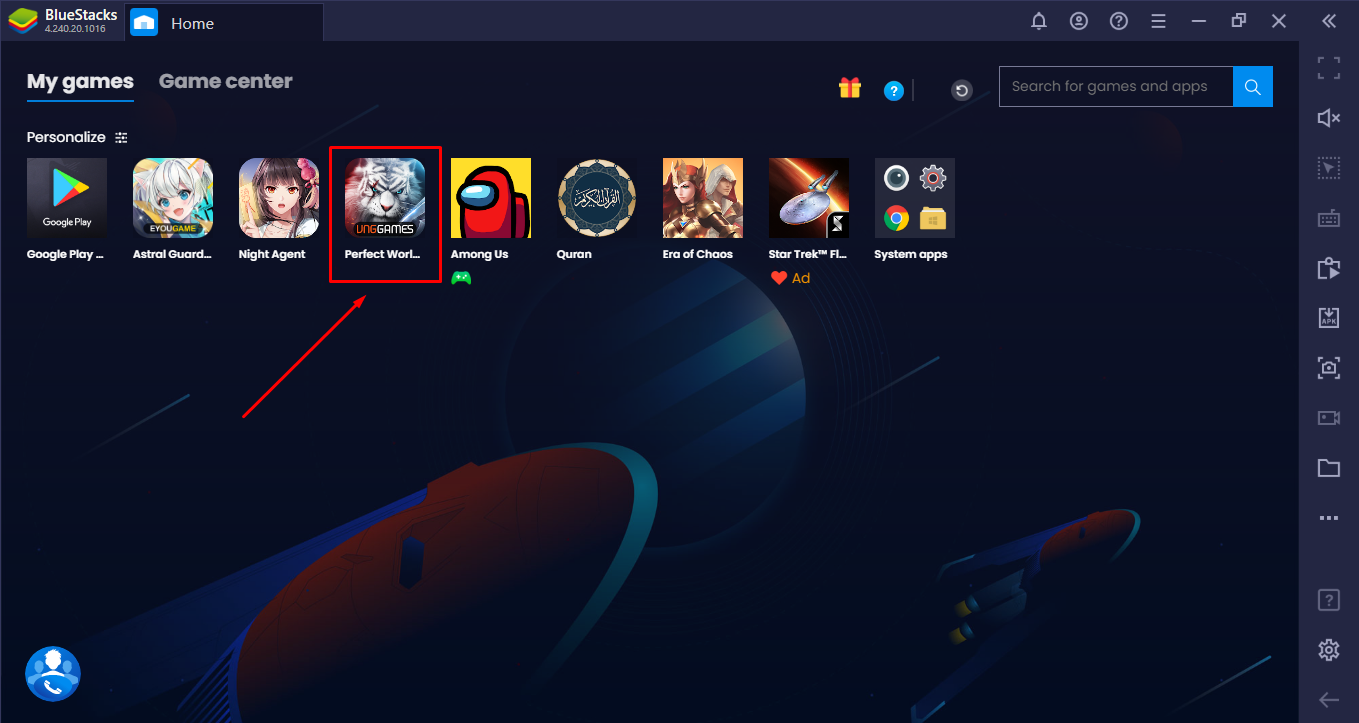Start screen recording via video icon

click(x=1328, y=418)
